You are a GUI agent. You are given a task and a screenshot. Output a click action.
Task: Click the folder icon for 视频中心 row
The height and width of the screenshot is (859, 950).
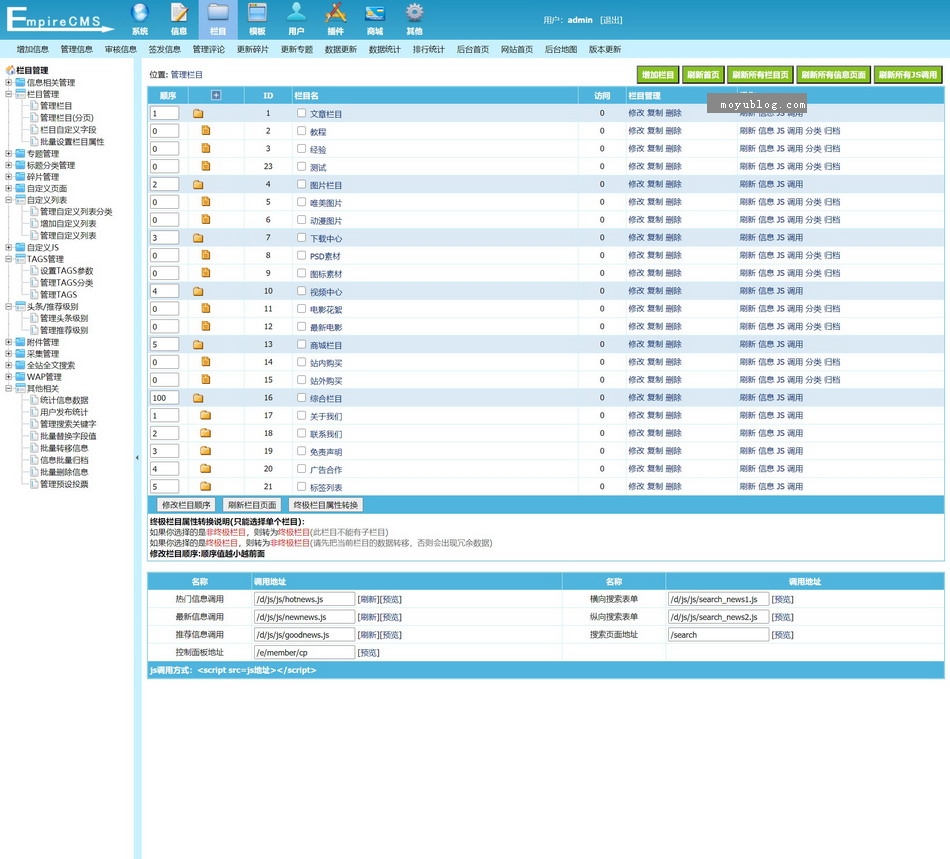(198, 291)
